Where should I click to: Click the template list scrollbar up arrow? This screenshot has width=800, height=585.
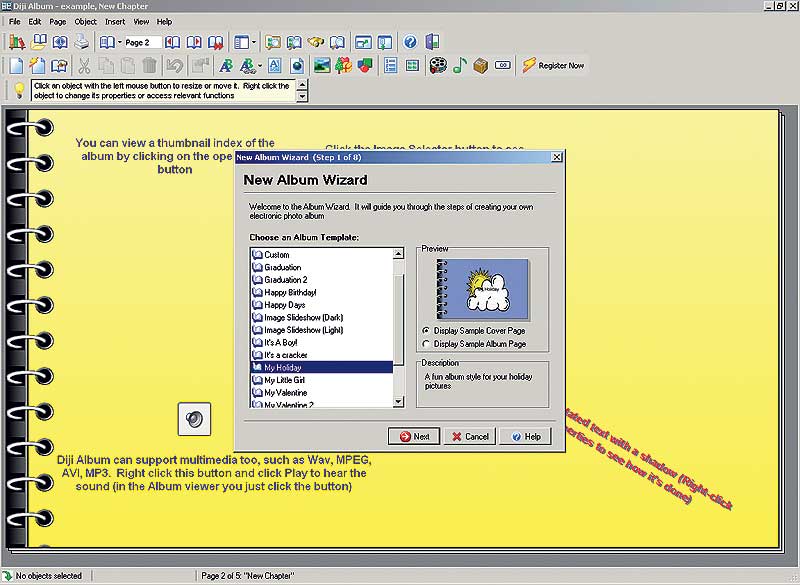pos(398,253)
